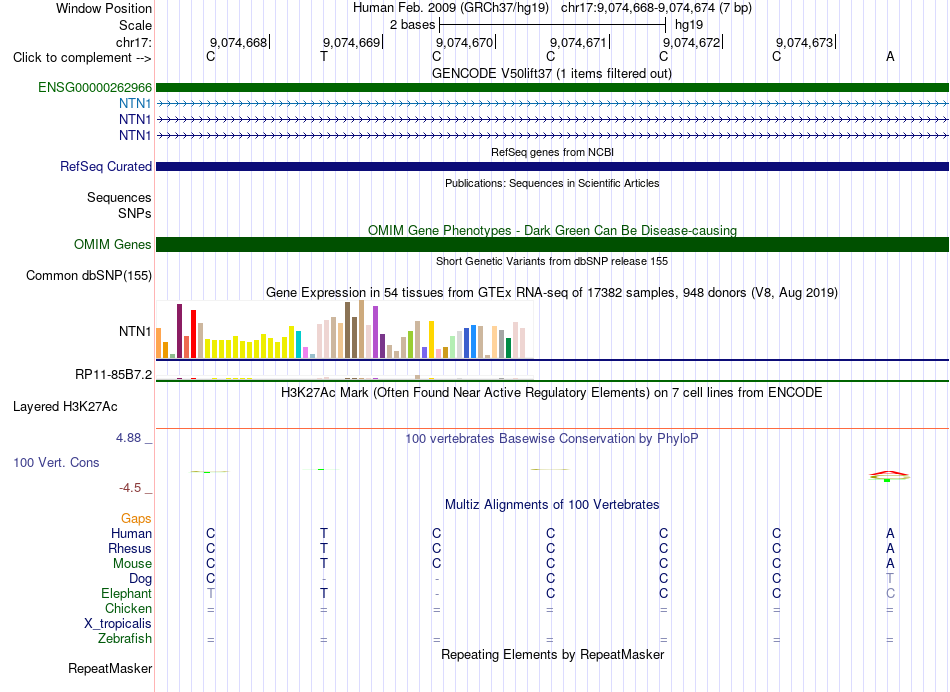Viewport: 950px width, 692px height.
Task: Click the position label 9,074,671
Action: pyautogui.click(x=578, y=42)
